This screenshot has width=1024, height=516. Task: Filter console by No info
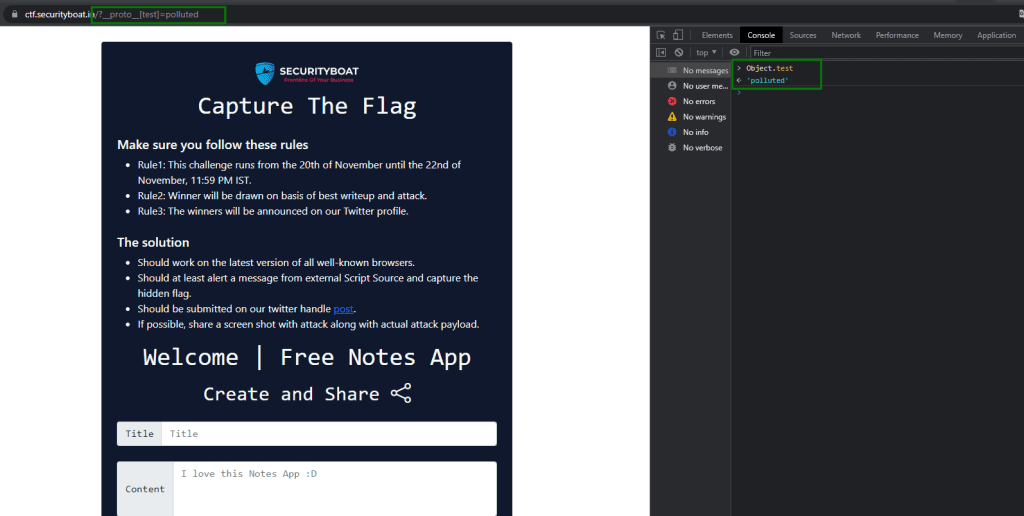click(x=691, y=132)
